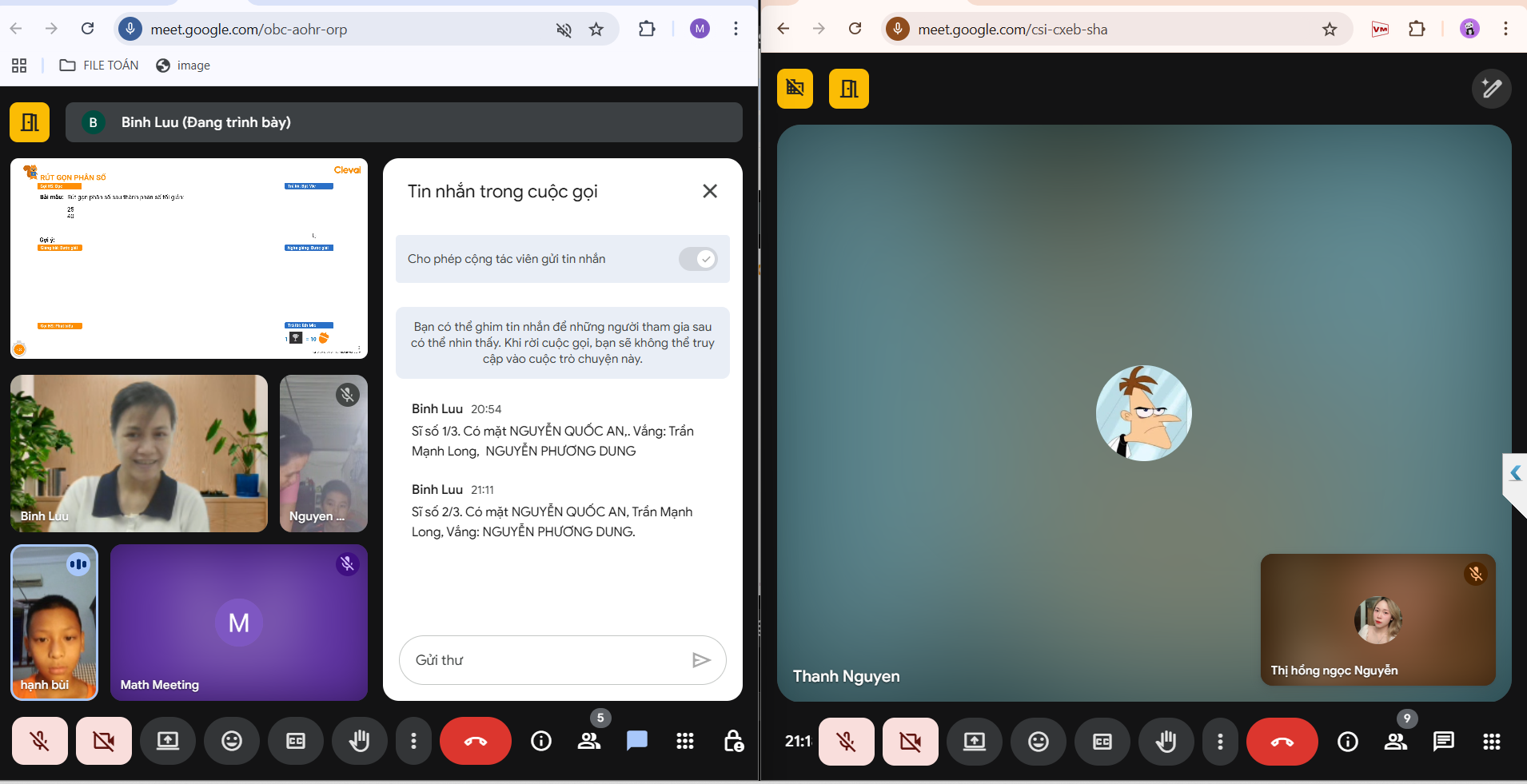Open the tab groups grid in bookmarks bar
The image size is (1527, 784).
click(x=19, y=66)
